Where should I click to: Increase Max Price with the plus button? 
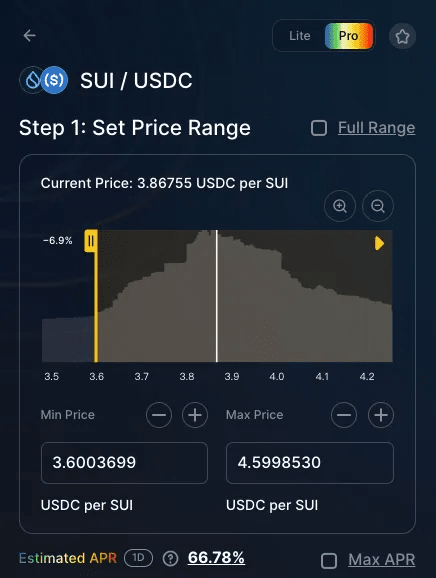pos(381,415)
